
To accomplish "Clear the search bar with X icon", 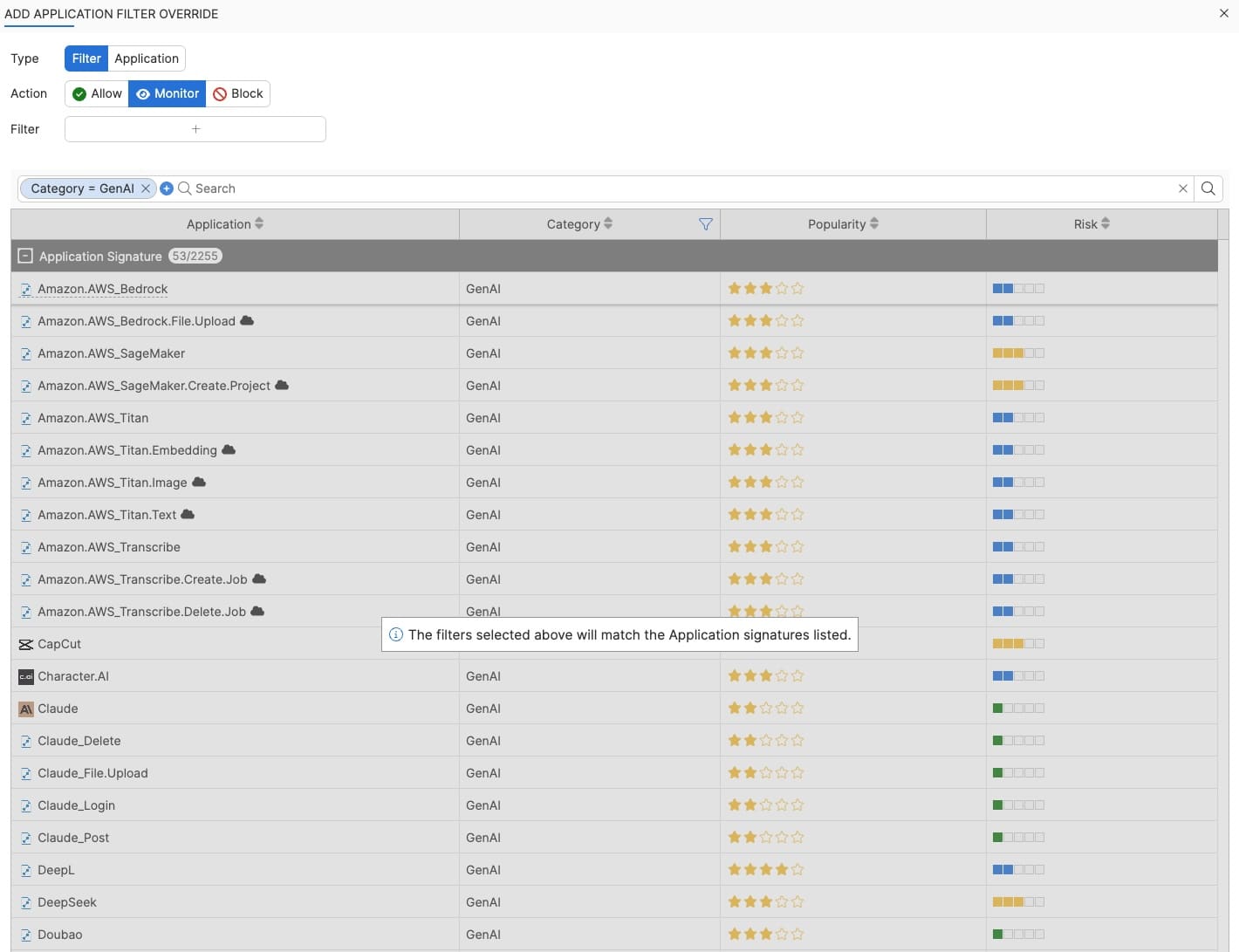I will [x=1183, y=188].
